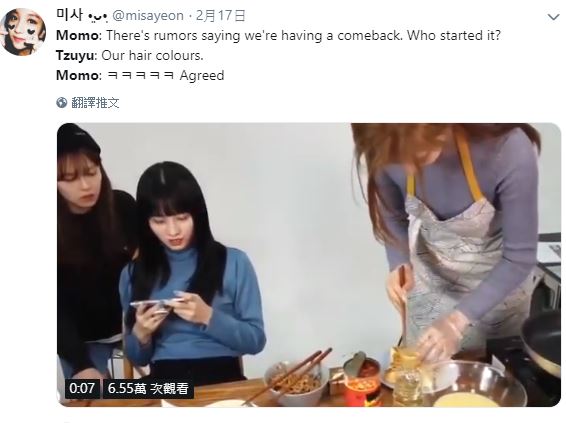Translate the tweet using 翻譯推文
Image resolution: width=566 pixels, height=423 pixels.
click(x=95, y=103)
